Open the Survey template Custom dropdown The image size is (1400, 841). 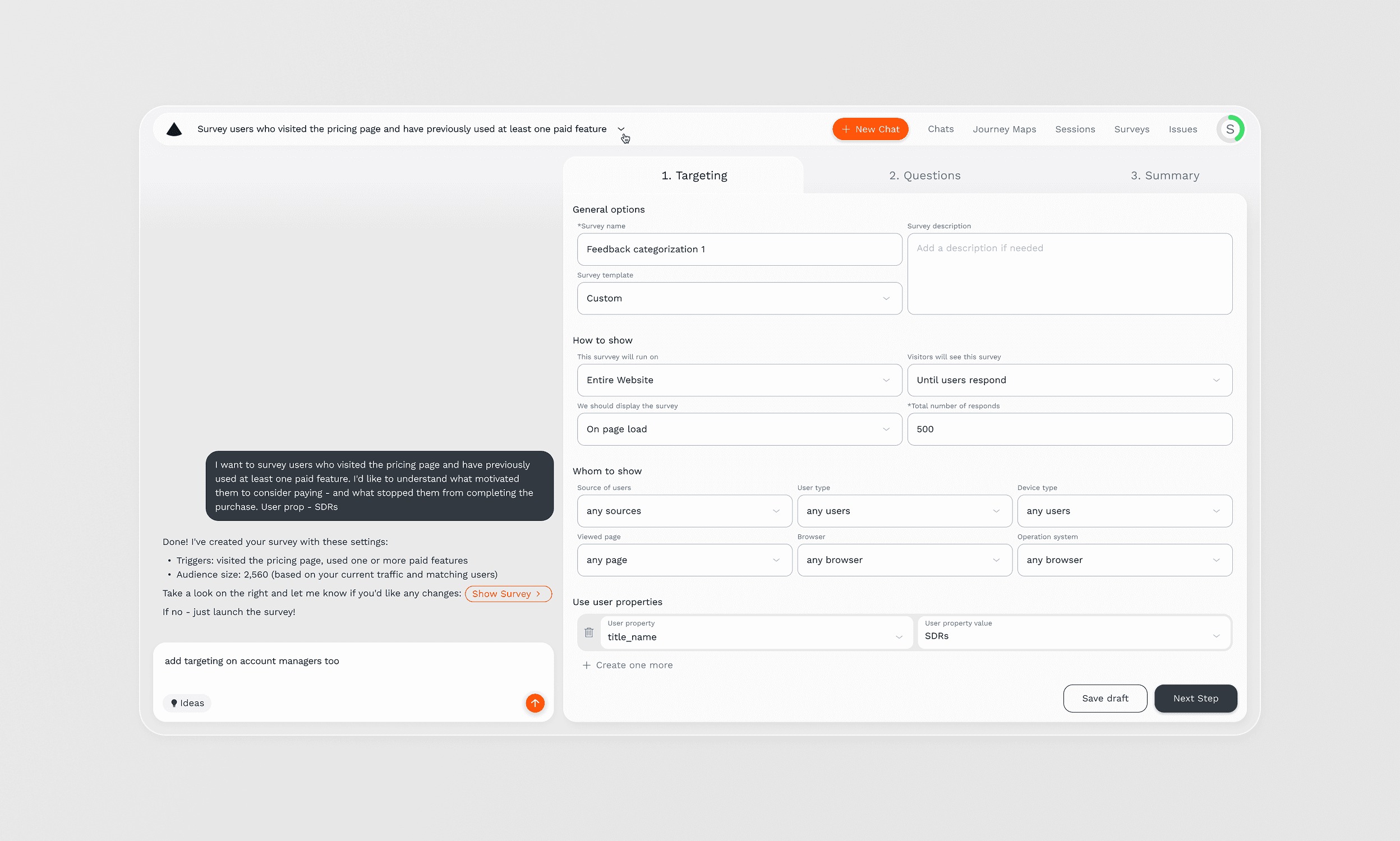739,299
